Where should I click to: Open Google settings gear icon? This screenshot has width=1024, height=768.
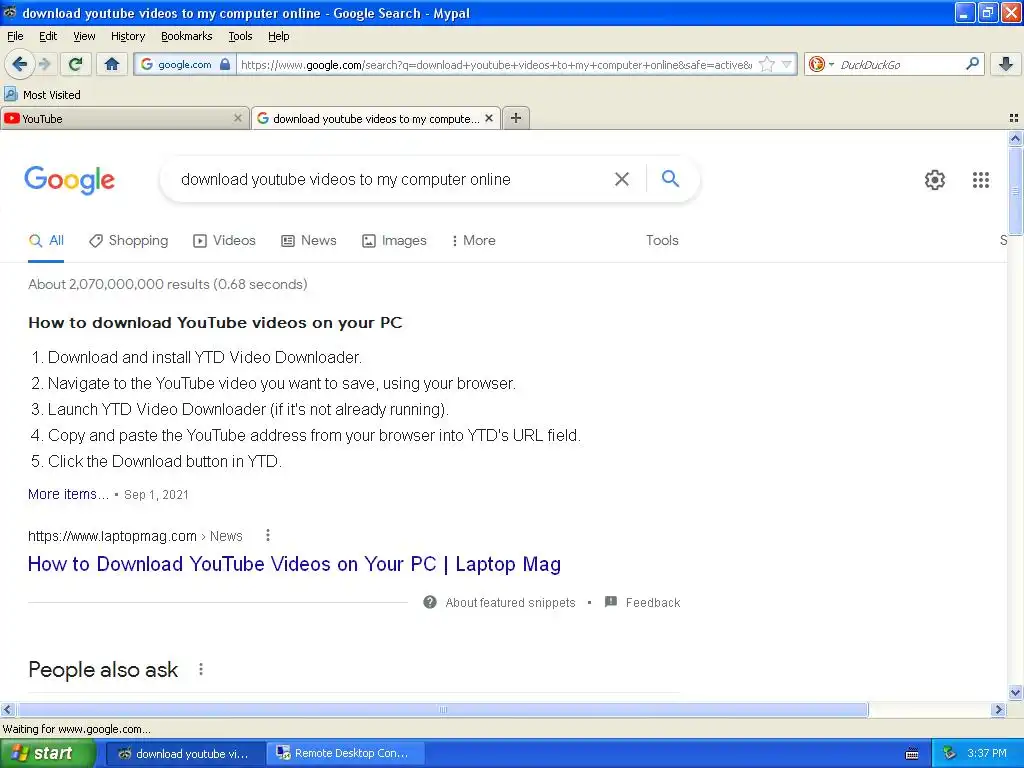point(935,180)
